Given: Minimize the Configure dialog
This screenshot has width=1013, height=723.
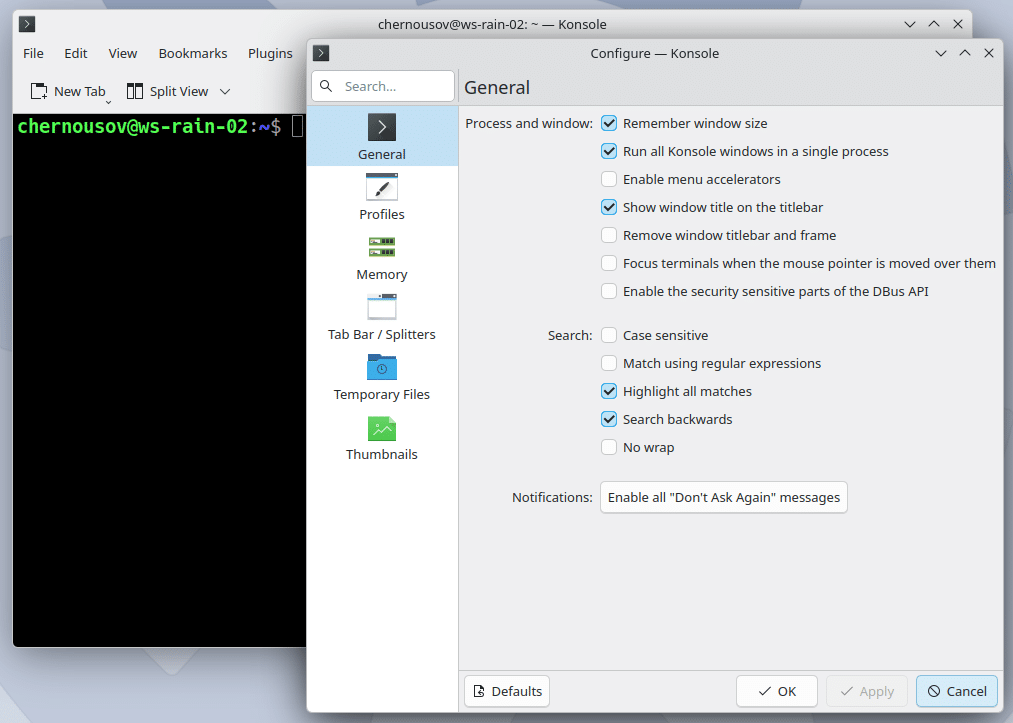Looking at the screenshot, I should click(941, 53).
